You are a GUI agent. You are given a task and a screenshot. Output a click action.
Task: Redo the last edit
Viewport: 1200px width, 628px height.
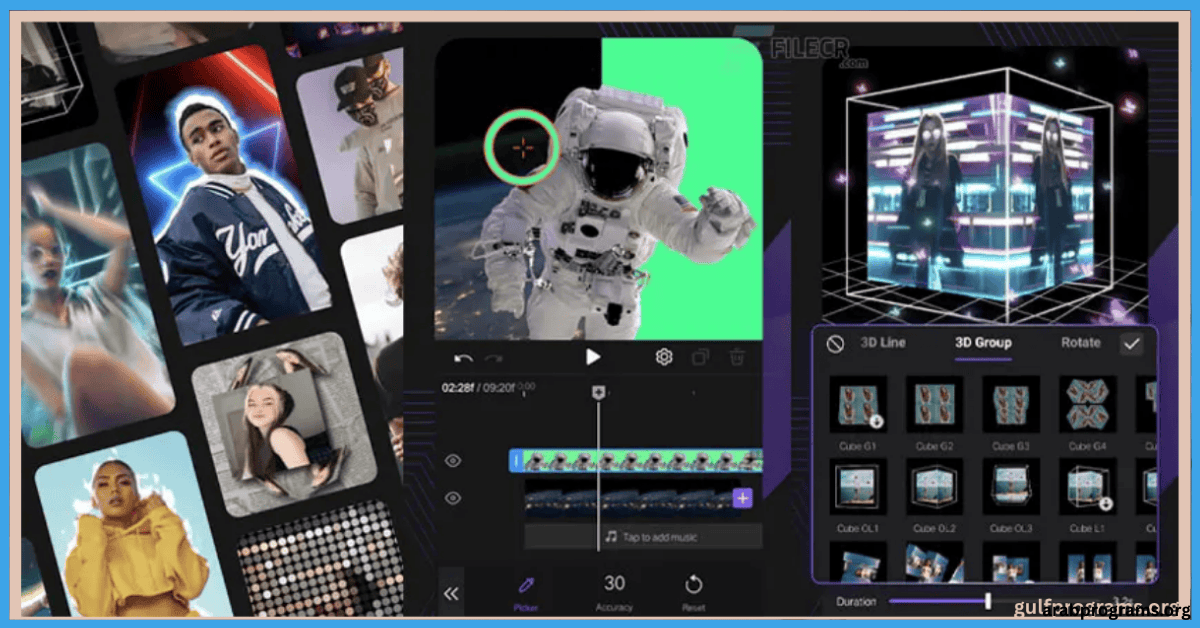493,358
